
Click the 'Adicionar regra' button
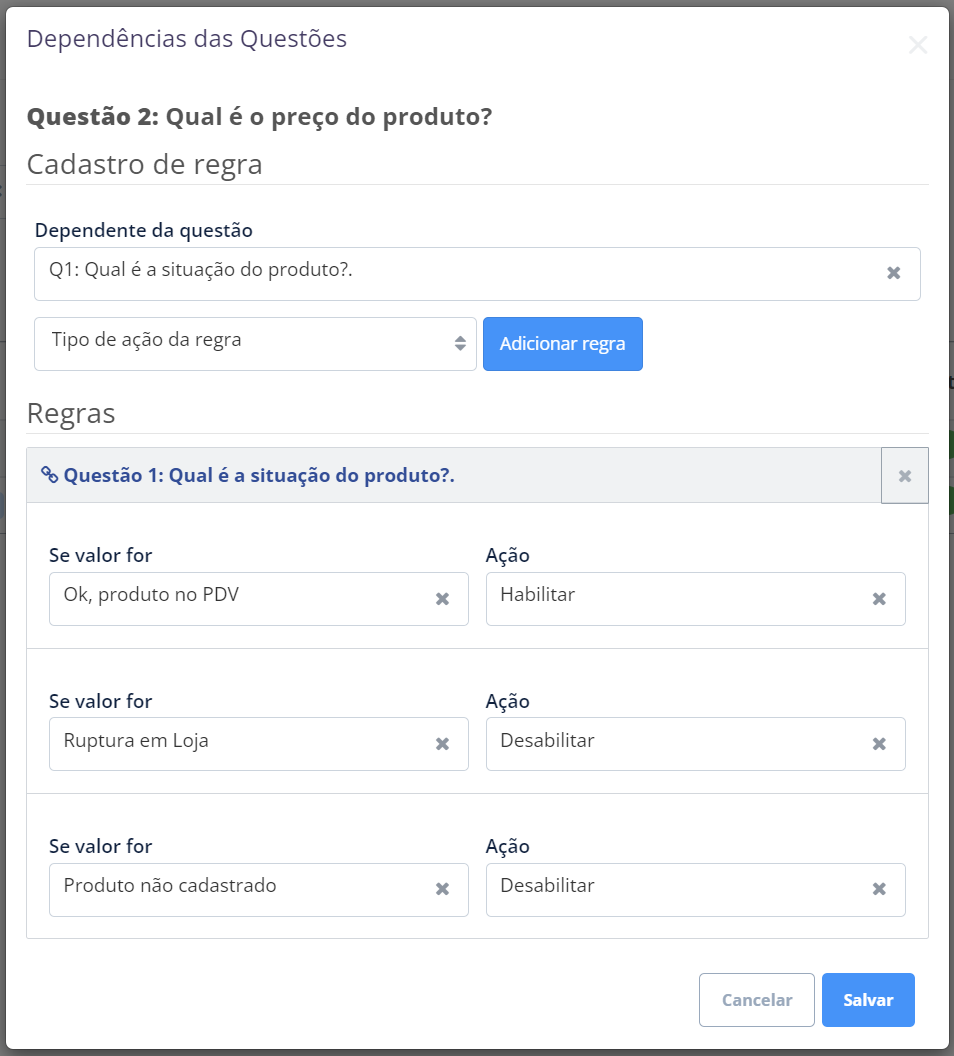(562, 344)
